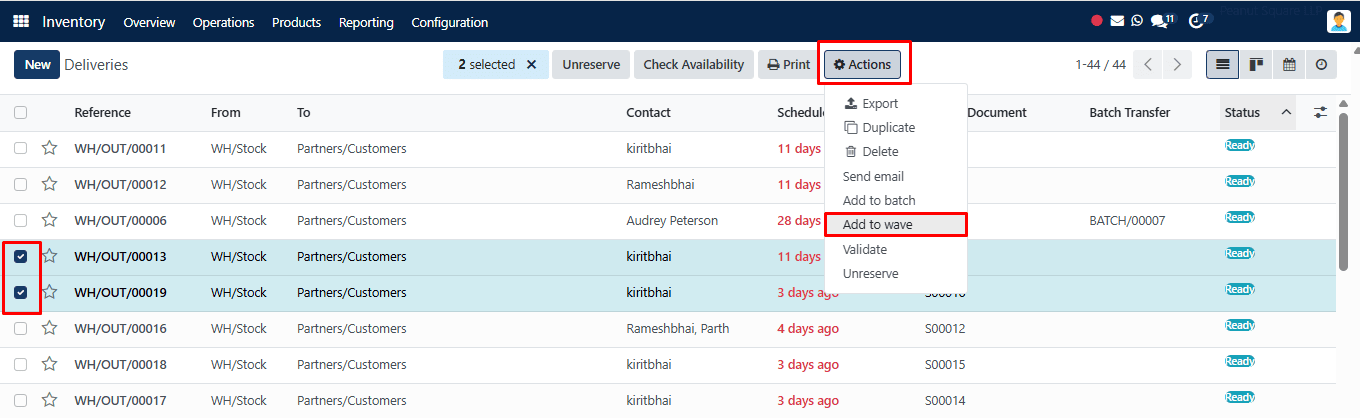Star WH/OUT/00016 as favorite
This screenshot has height=418, width=1360.
(49, 329)
